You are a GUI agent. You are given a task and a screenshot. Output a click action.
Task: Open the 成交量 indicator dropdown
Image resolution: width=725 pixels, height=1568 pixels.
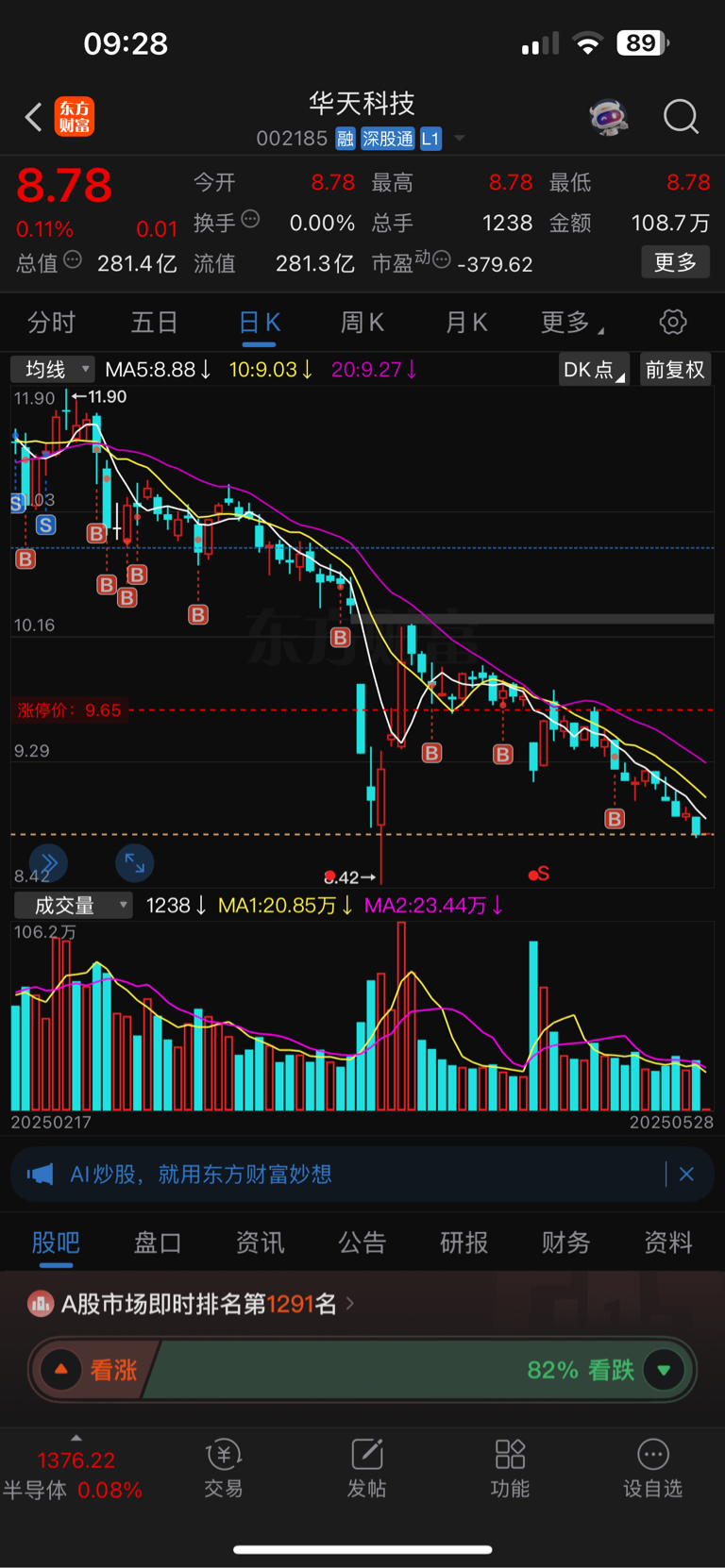(73, 906)
